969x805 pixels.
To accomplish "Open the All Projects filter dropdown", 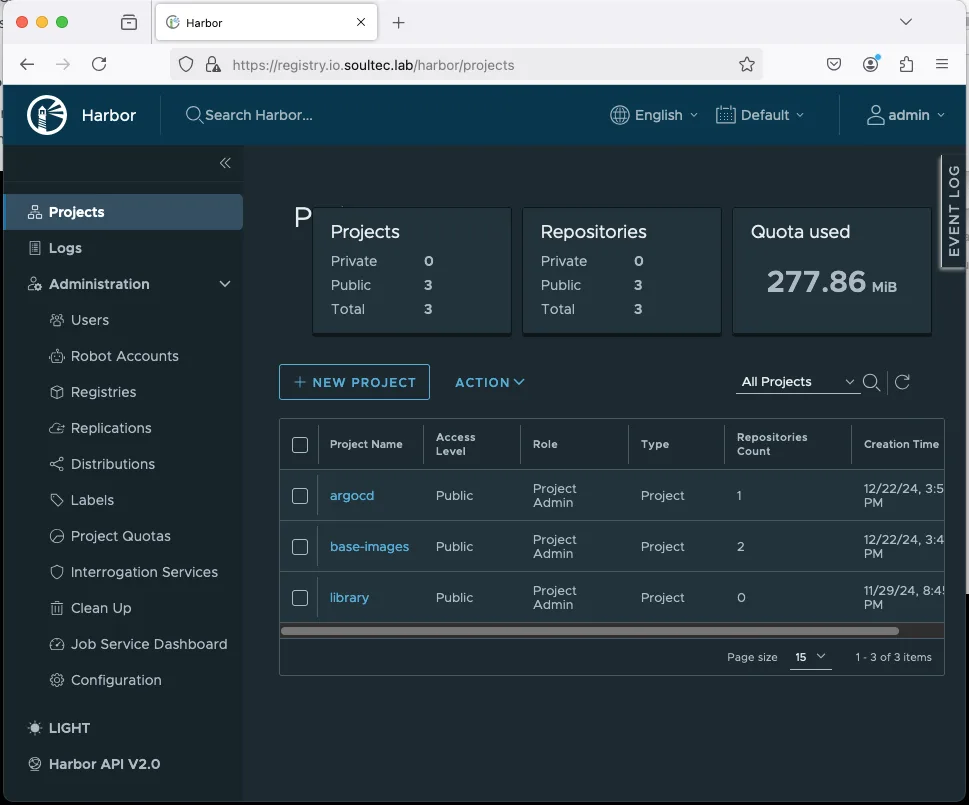I will (x=797, y=382).
